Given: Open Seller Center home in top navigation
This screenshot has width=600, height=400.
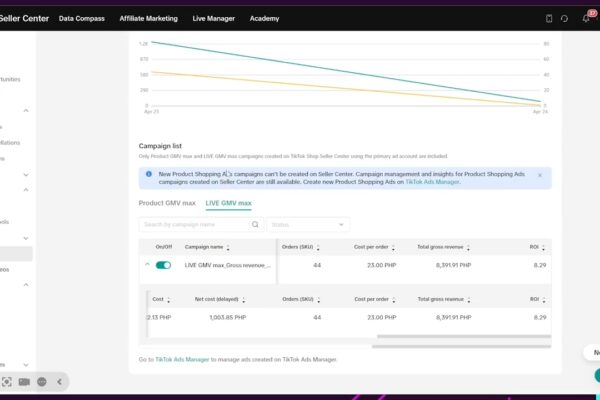Looking at the screenshot, I should [24, 18].
